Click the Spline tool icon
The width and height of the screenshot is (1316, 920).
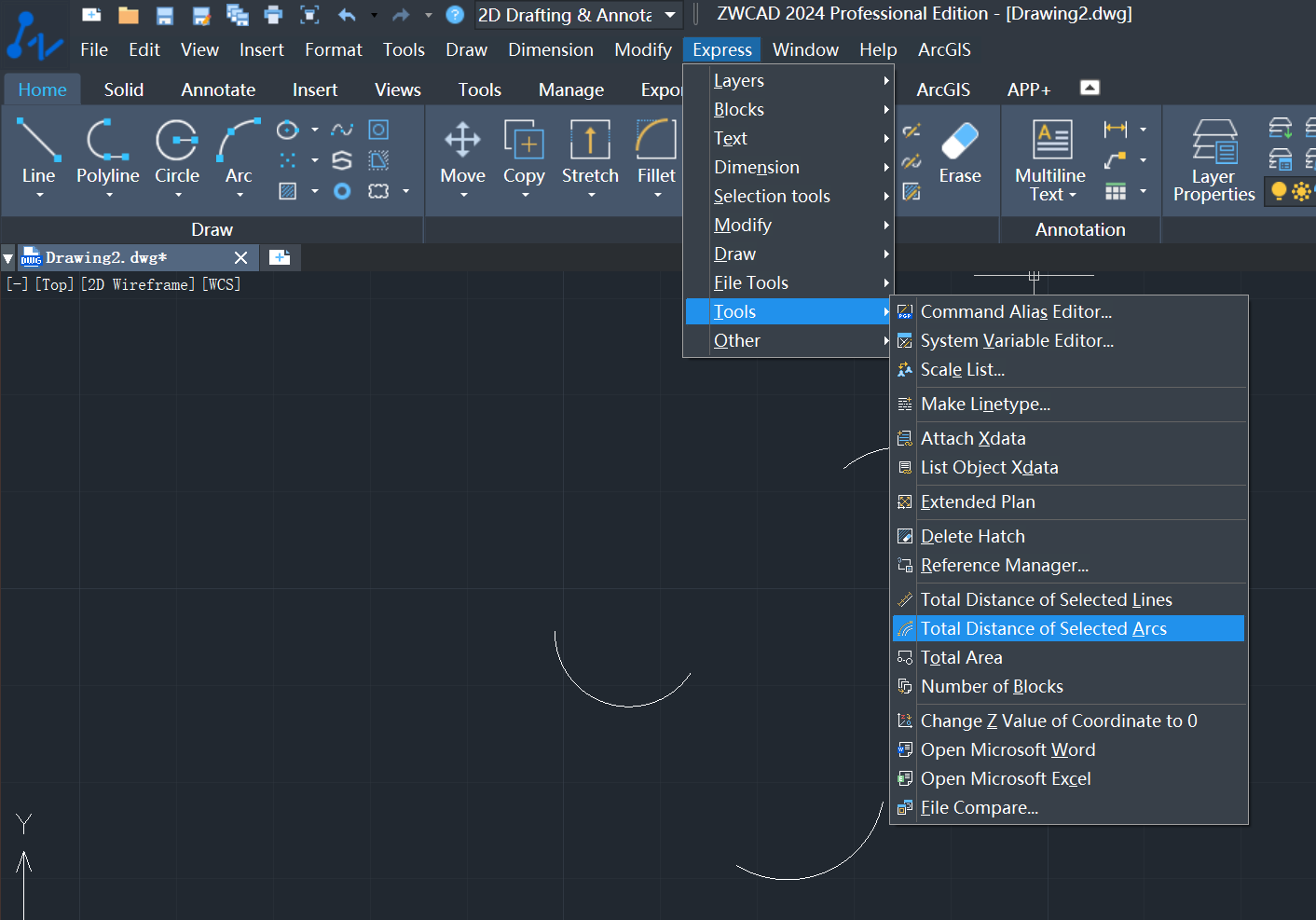(x=342, y=130)
